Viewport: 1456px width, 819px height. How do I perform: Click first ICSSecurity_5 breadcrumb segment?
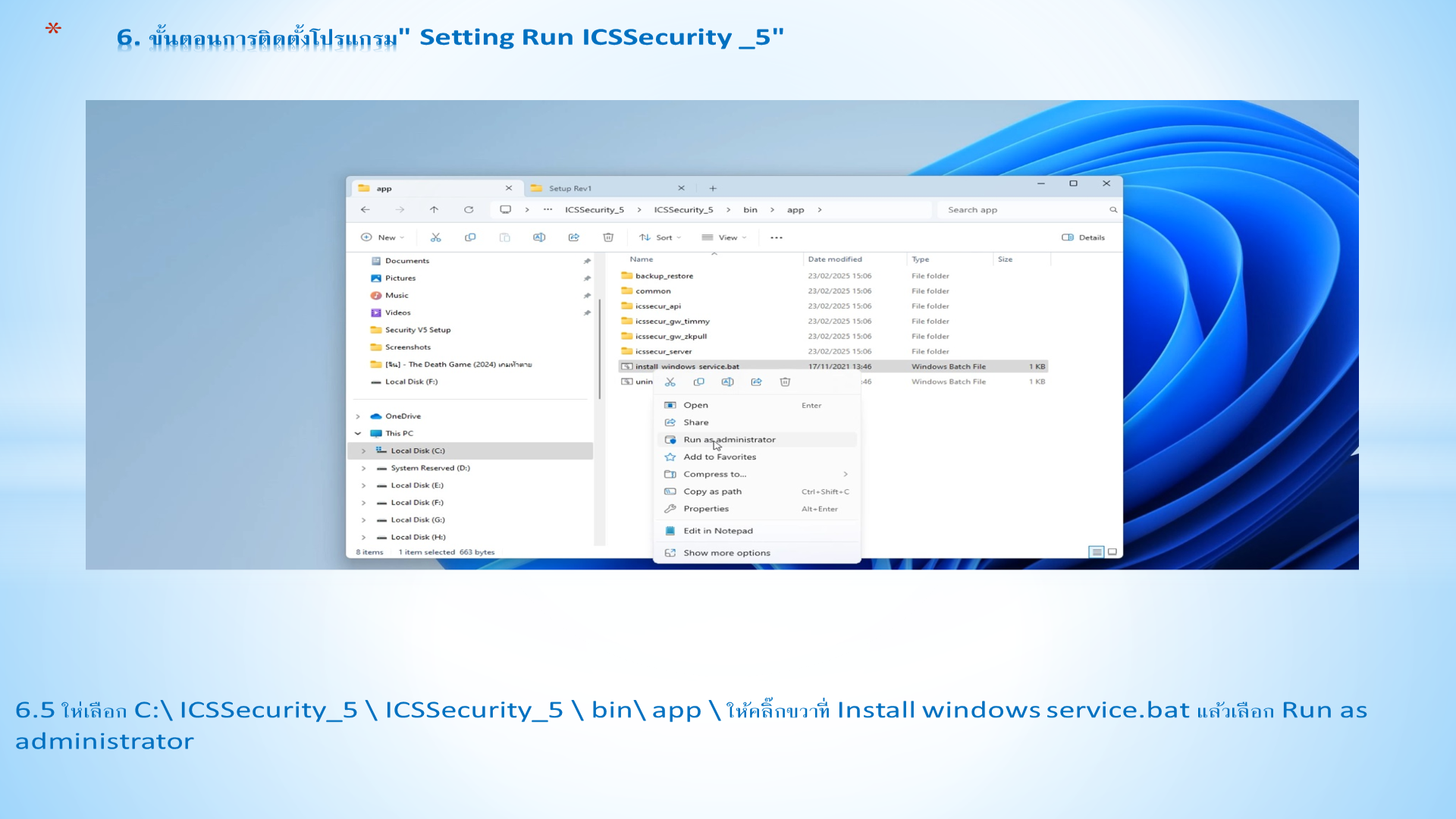coord(595,210)
